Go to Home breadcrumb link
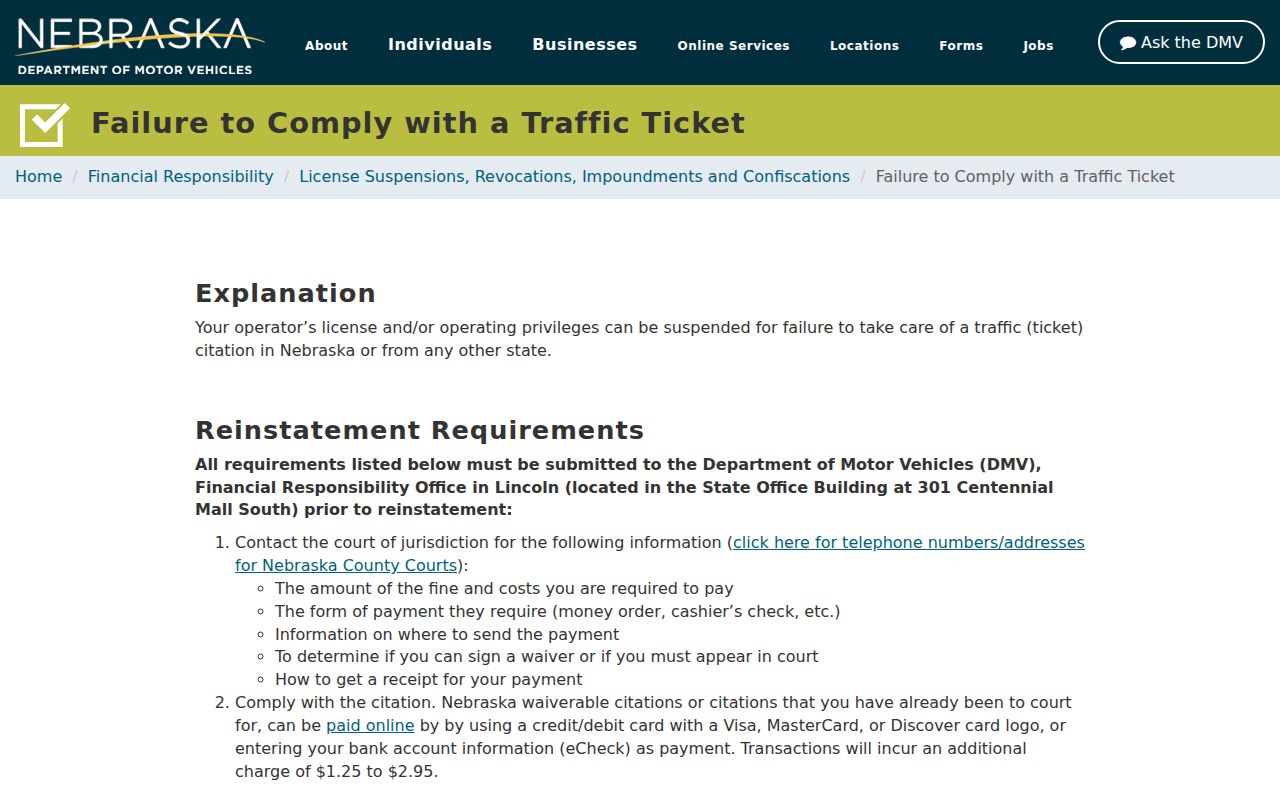 click(x=39, y=176)
